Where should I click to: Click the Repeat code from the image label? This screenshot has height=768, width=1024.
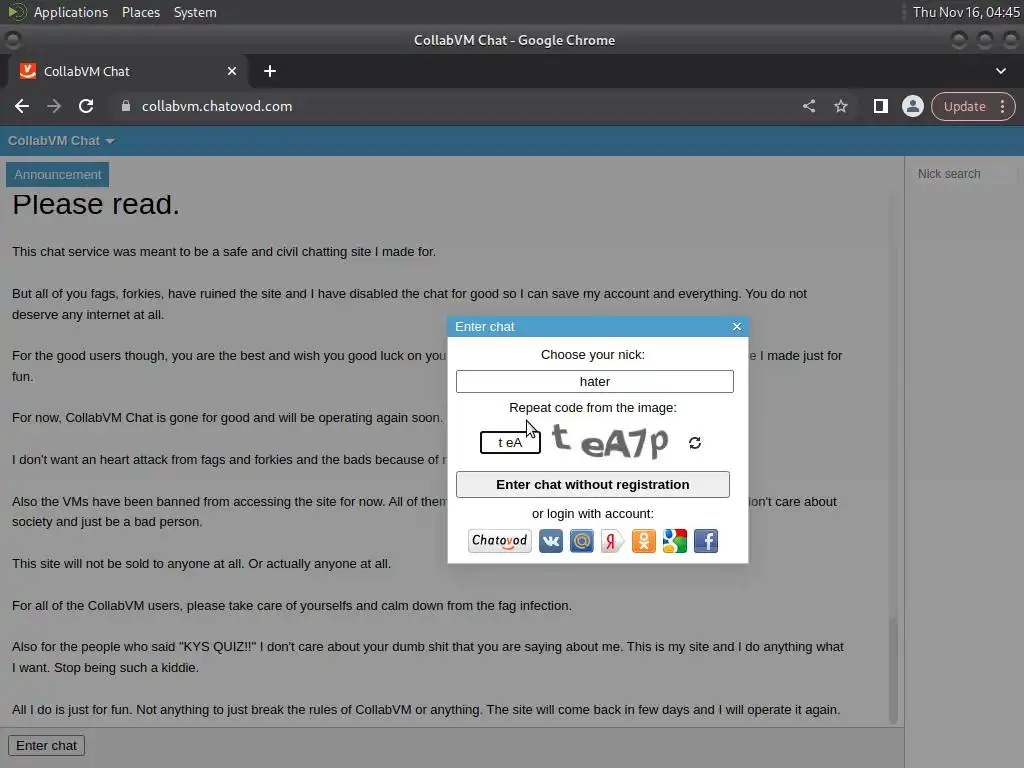[x=592, y=408]
